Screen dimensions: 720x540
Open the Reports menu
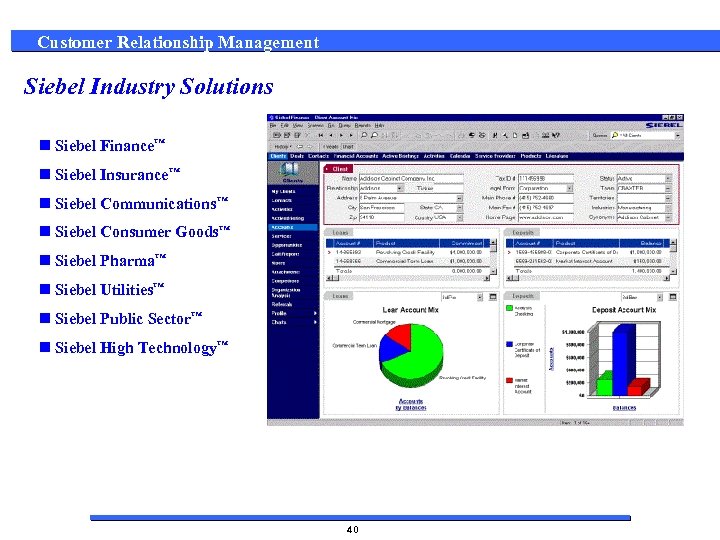[x=362, y=125]
